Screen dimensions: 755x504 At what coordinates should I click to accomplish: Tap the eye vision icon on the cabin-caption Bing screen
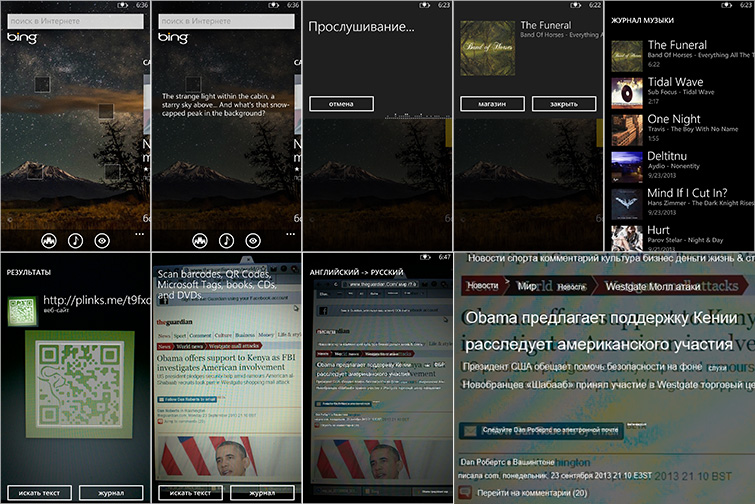[253, 240]
